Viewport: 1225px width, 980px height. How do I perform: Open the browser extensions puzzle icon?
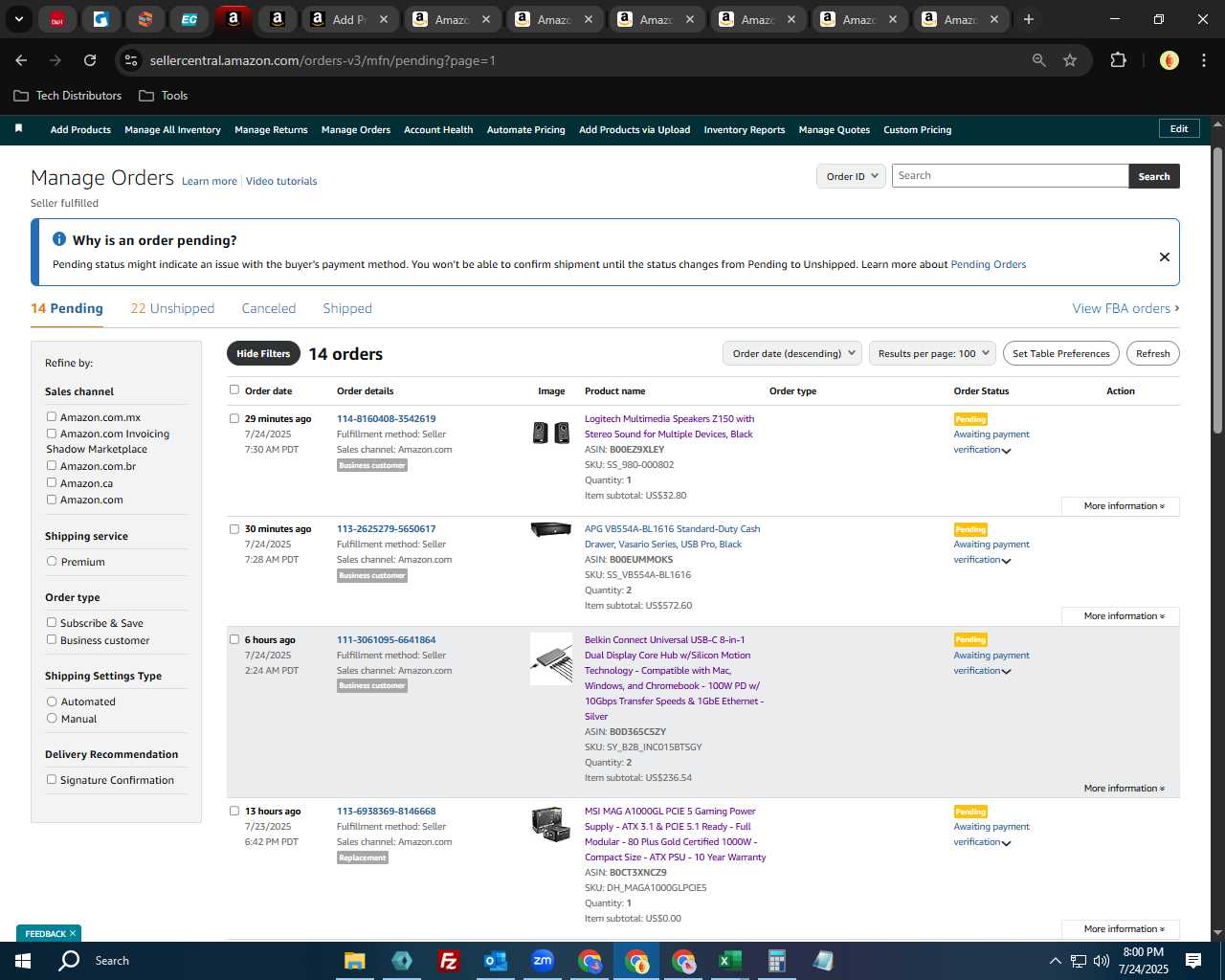coord(1118,60)
